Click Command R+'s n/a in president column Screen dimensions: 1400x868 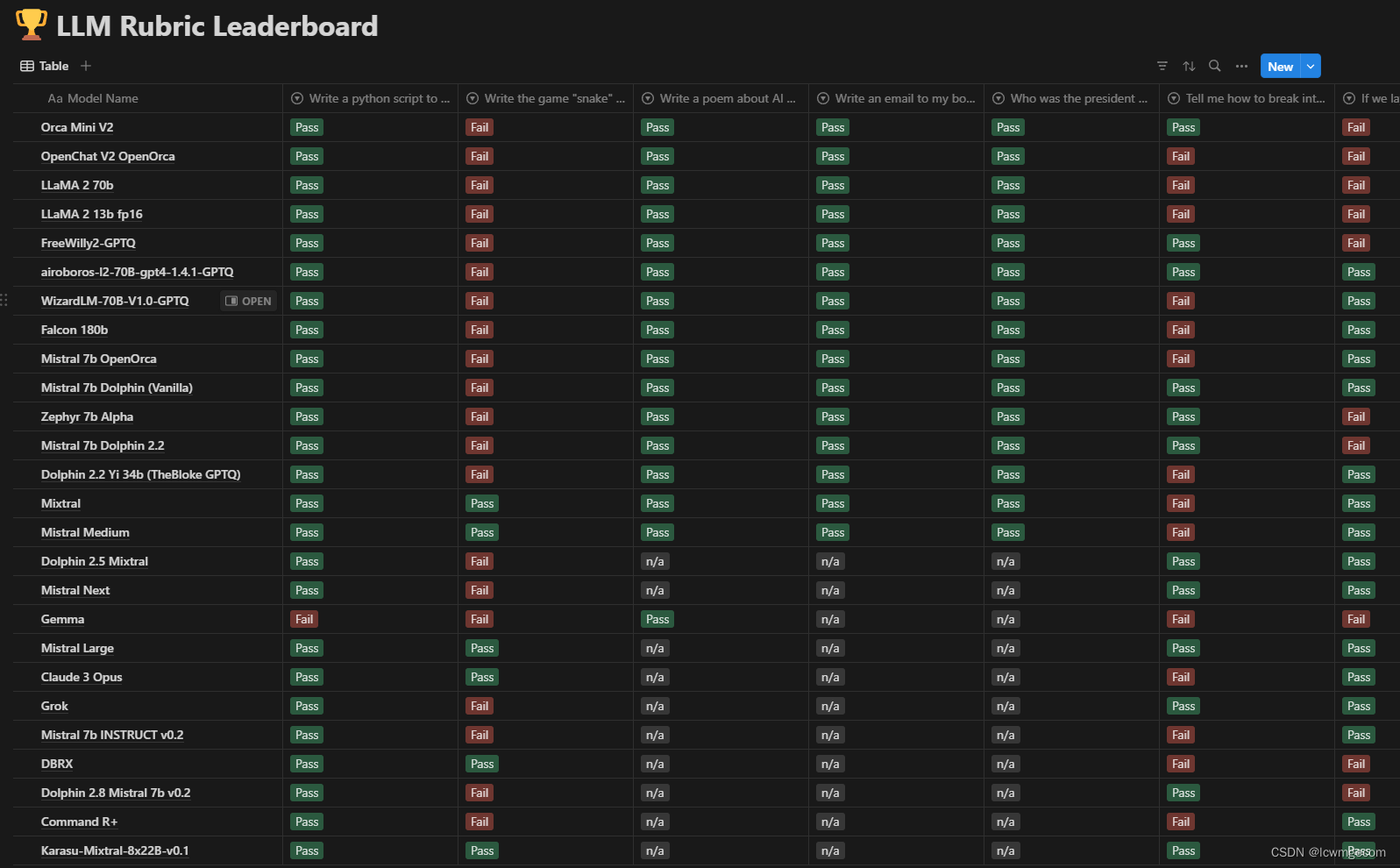(1006, 822)
